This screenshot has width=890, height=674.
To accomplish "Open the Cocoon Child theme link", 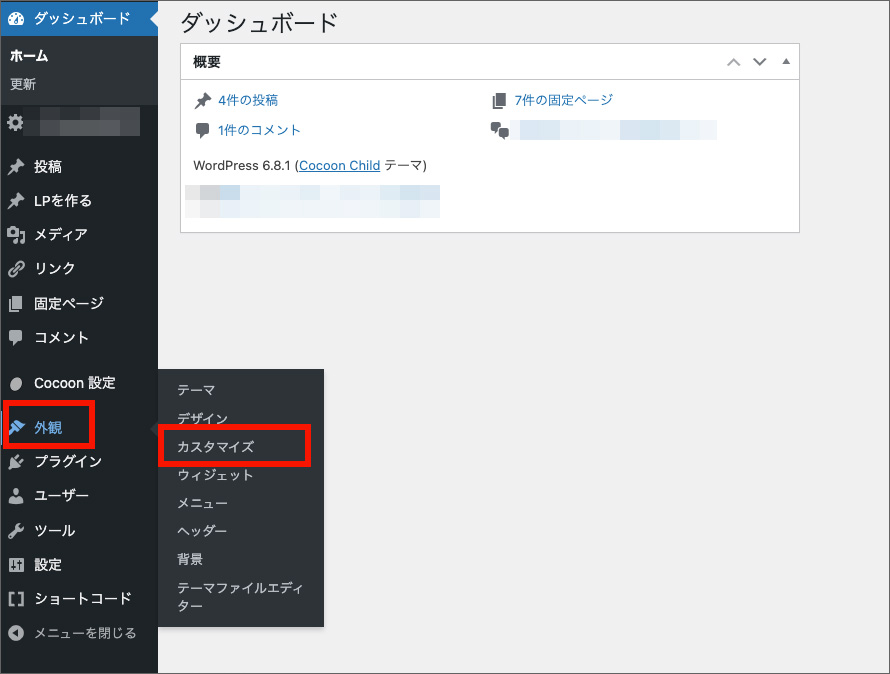I will click(x=339, y=165).
